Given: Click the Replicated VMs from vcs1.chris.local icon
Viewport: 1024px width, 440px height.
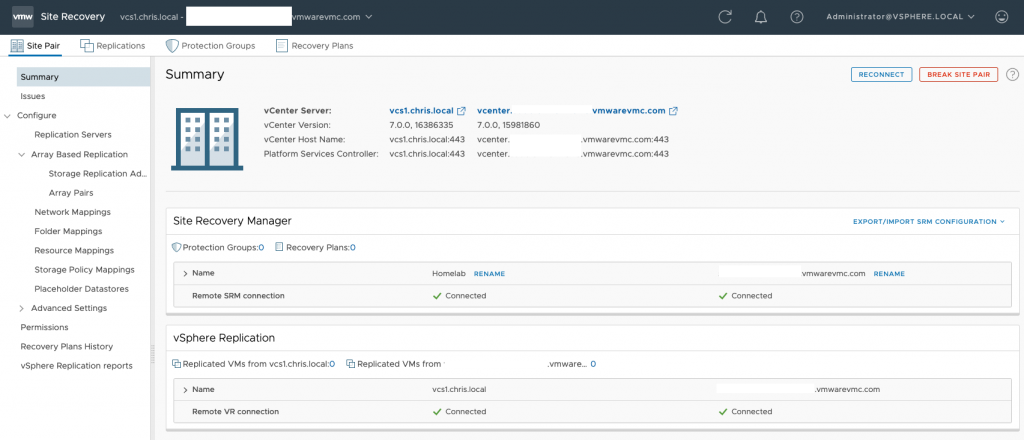Looking at the screenshot, I should 176,364.
